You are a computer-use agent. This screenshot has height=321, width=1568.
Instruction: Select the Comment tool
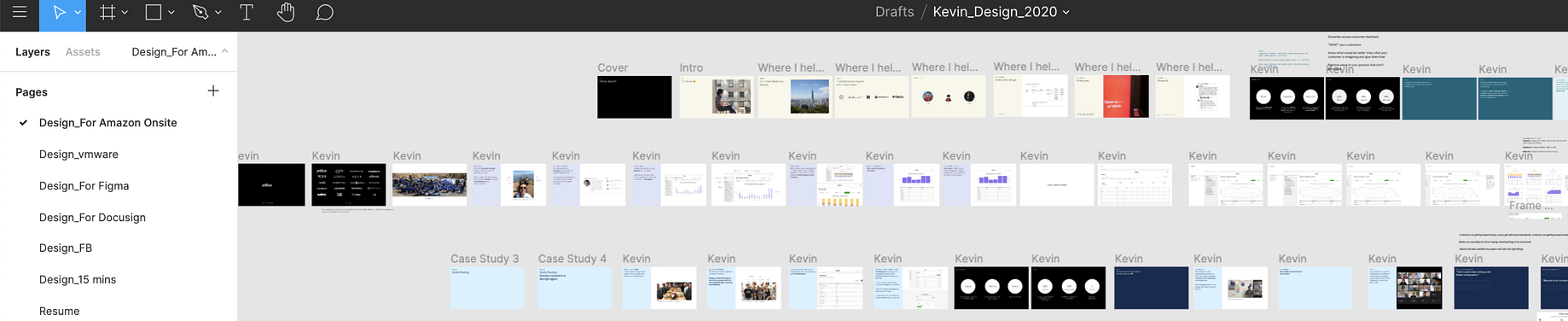(x=324, y=13)
